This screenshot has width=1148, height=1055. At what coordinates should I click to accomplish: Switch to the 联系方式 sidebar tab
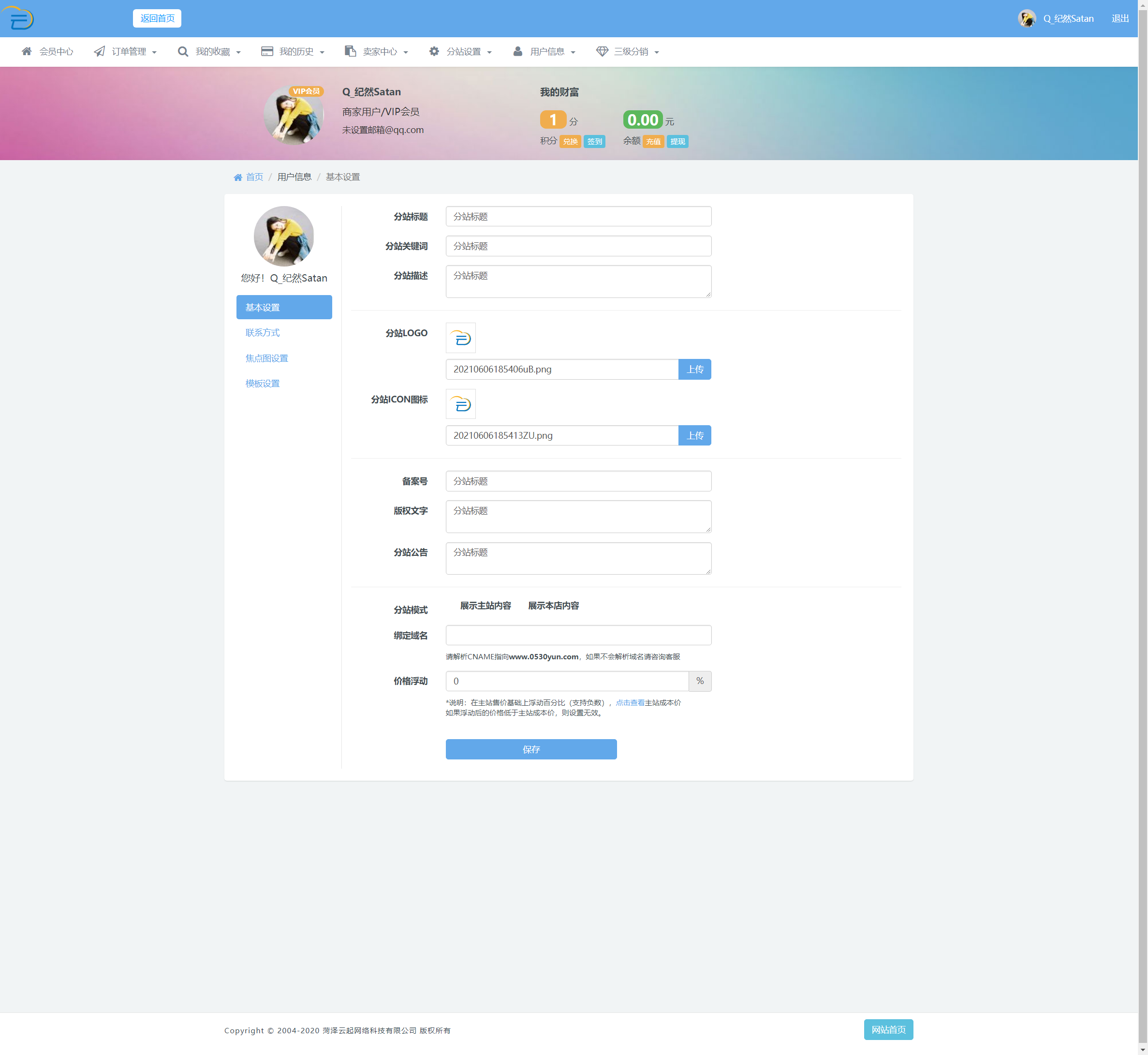[x=263, y=333]
